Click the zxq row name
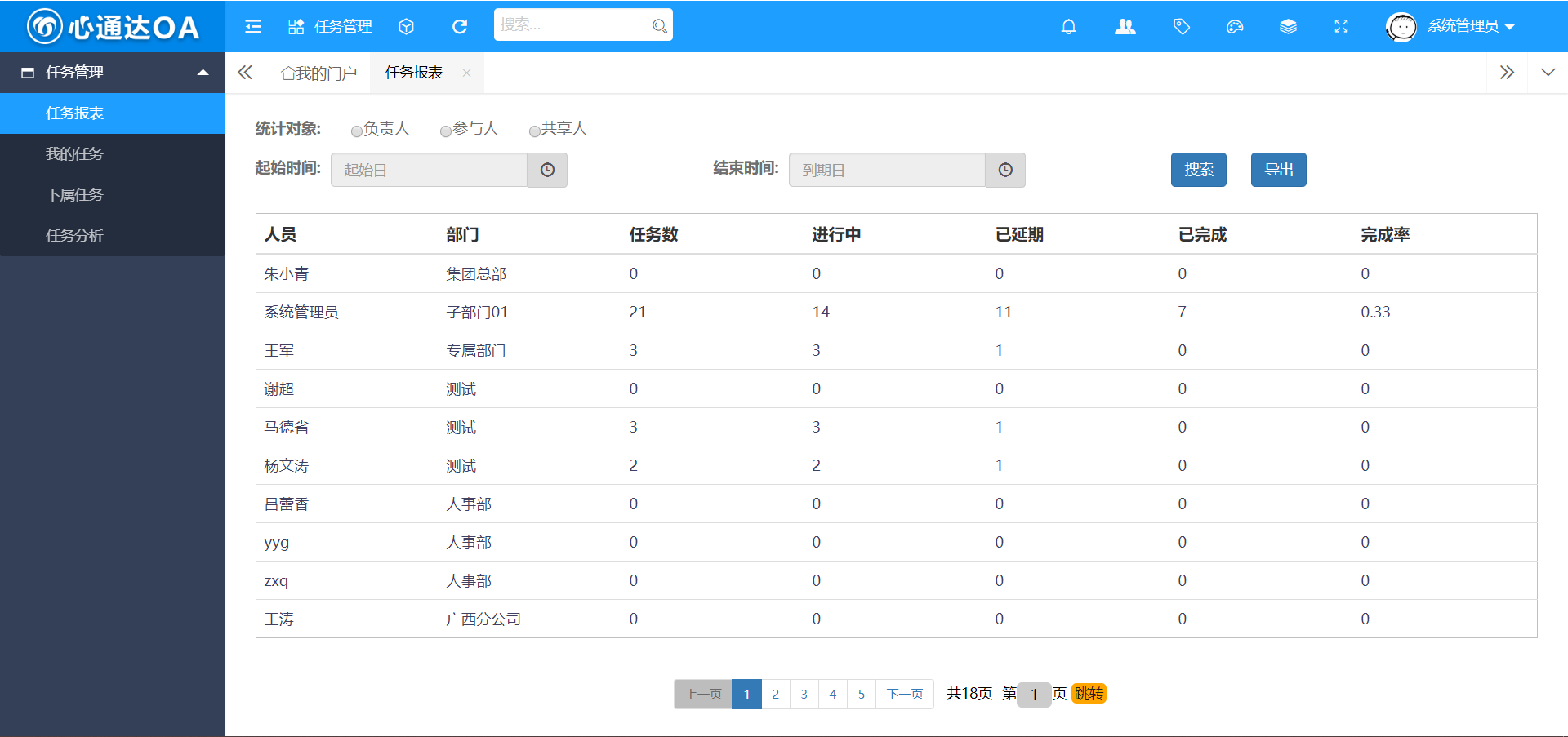The width and height of the screenshot is (1568, 737). coord(276,580)
